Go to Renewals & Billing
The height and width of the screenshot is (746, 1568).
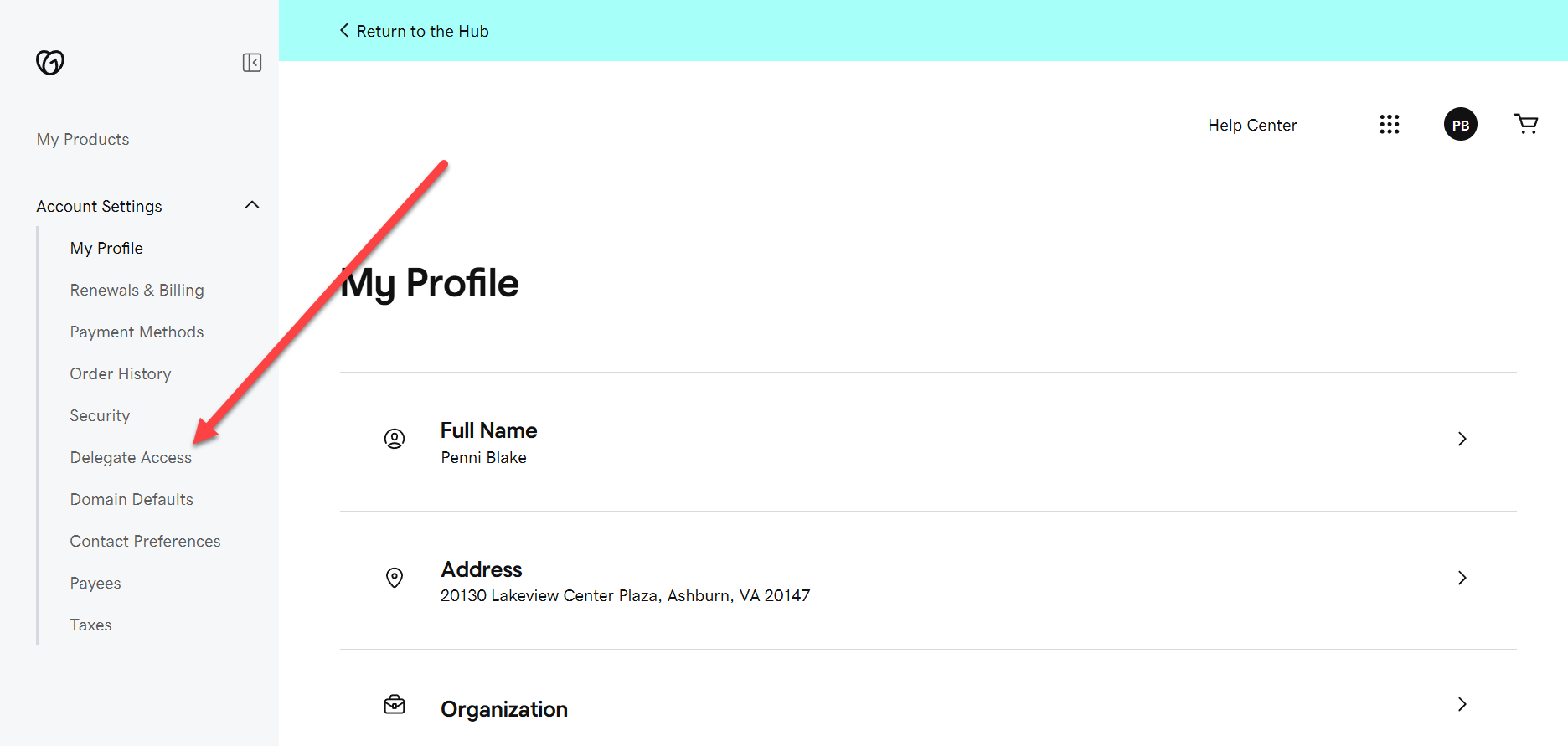point(137,290)
